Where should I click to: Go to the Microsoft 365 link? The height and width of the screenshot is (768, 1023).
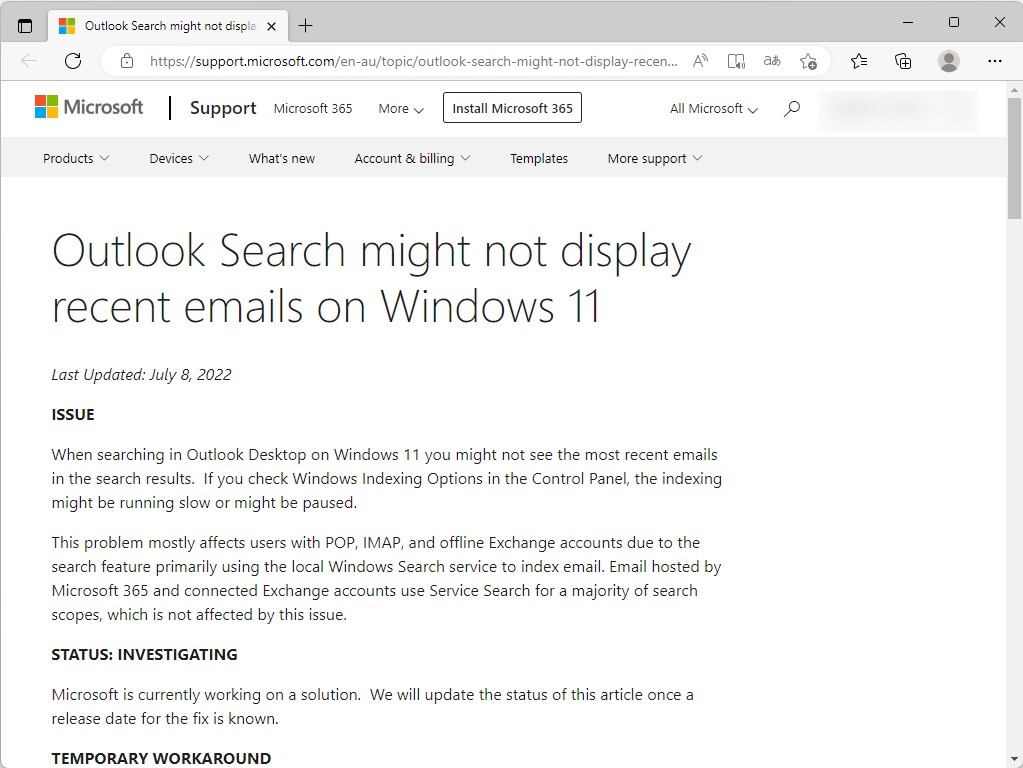(x=313, y=108)
